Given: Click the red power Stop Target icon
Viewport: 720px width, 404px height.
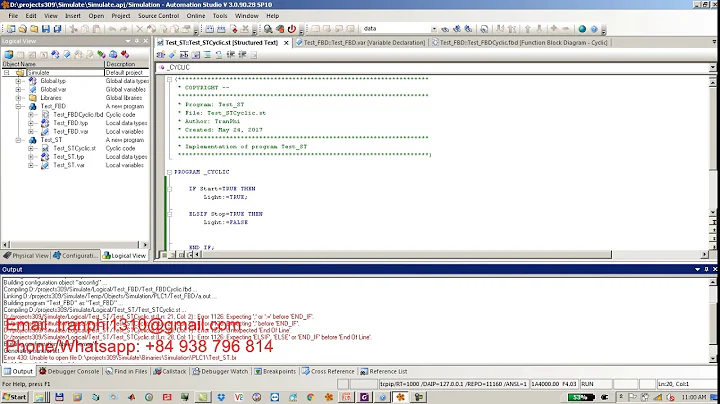Looking at the screenshot, I should (292, 29).
